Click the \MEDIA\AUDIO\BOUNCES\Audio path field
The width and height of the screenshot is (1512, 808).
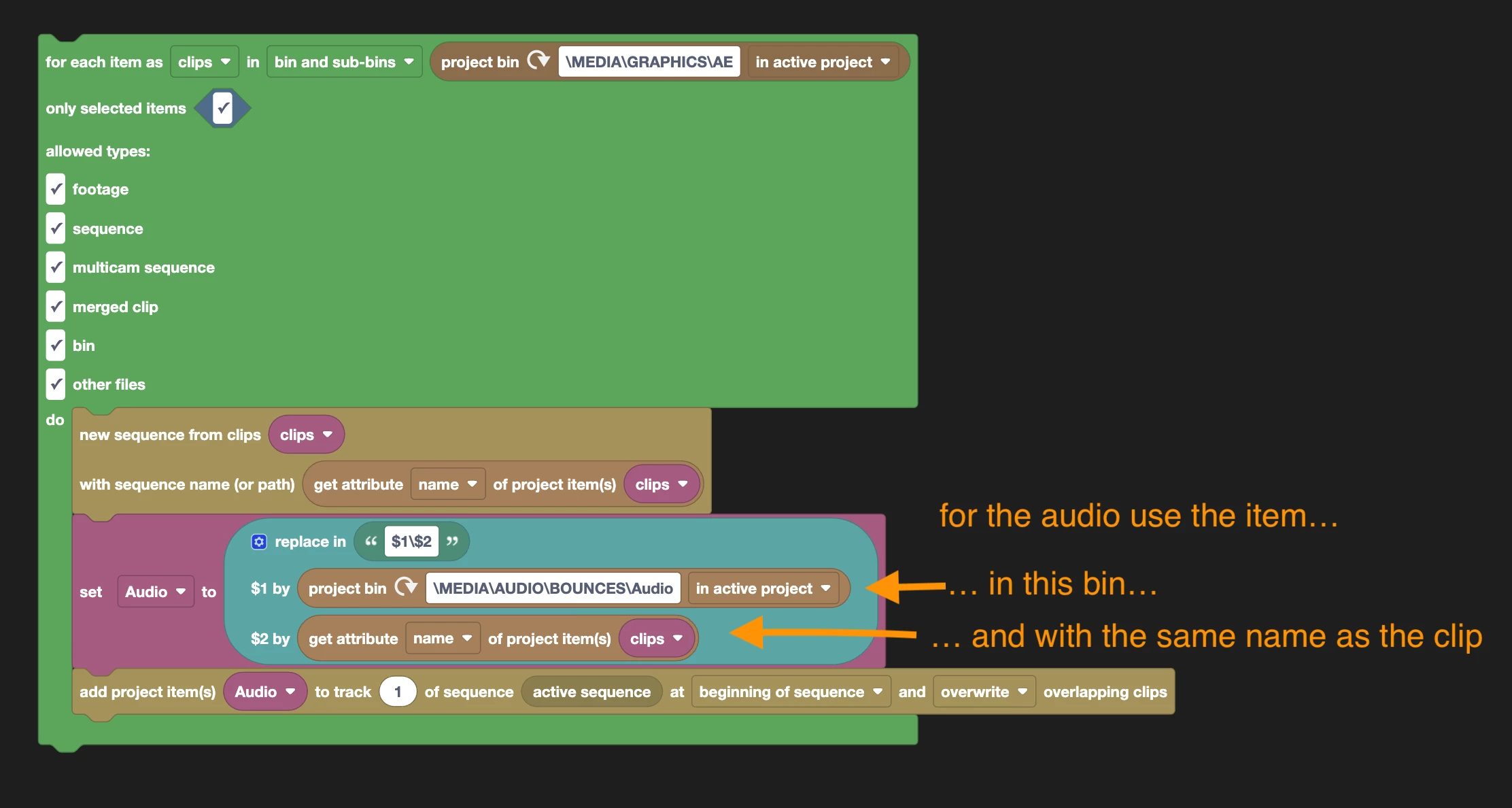point(553,588)
